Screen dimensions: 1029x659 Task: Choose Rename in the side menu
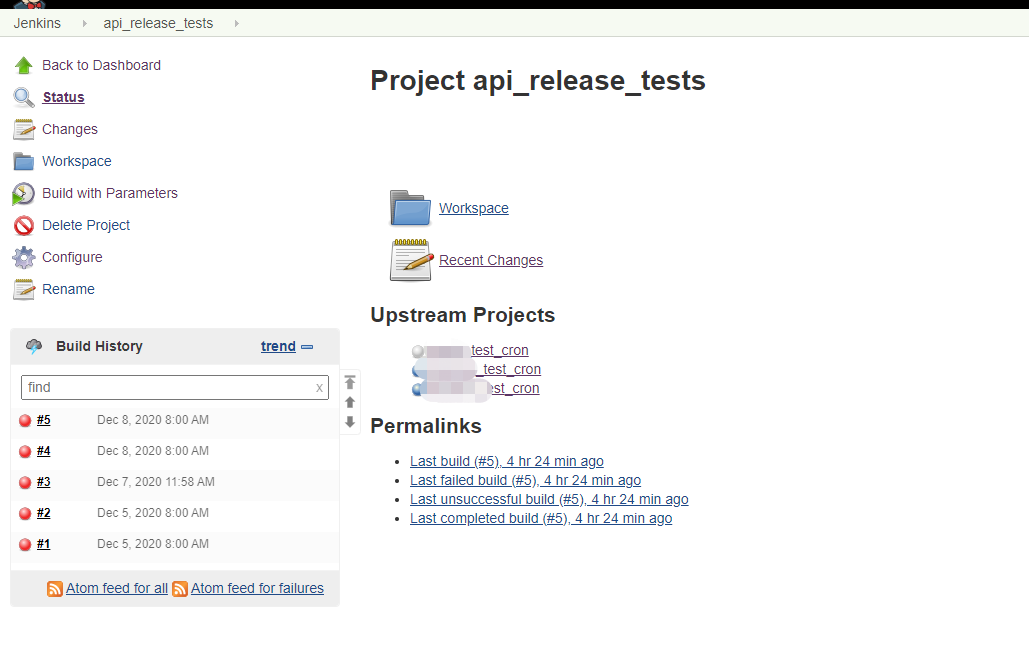pos(68,289)
